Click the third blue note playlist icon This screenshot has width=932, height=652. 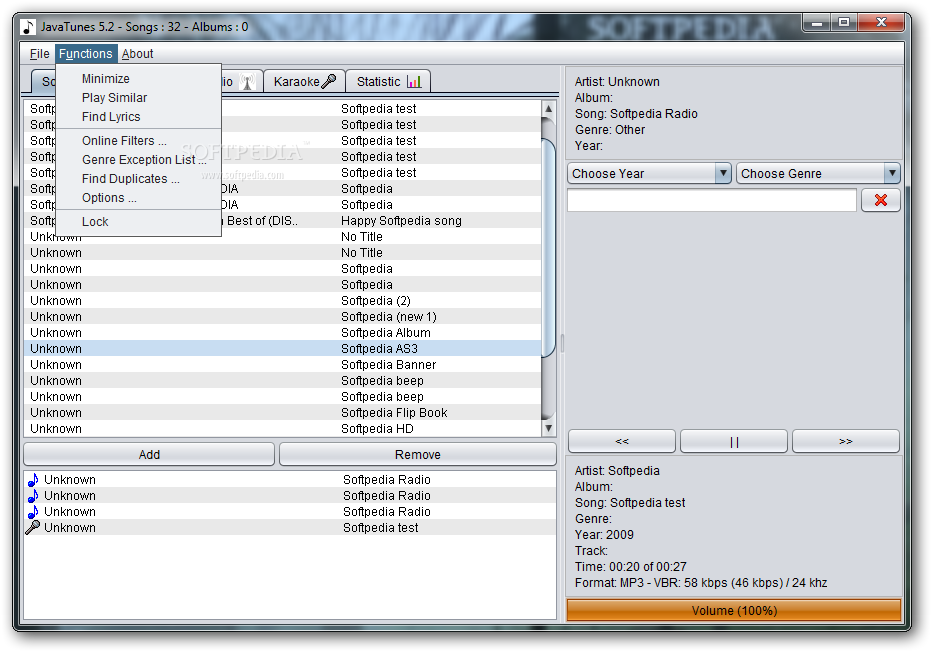click(33, 512)
